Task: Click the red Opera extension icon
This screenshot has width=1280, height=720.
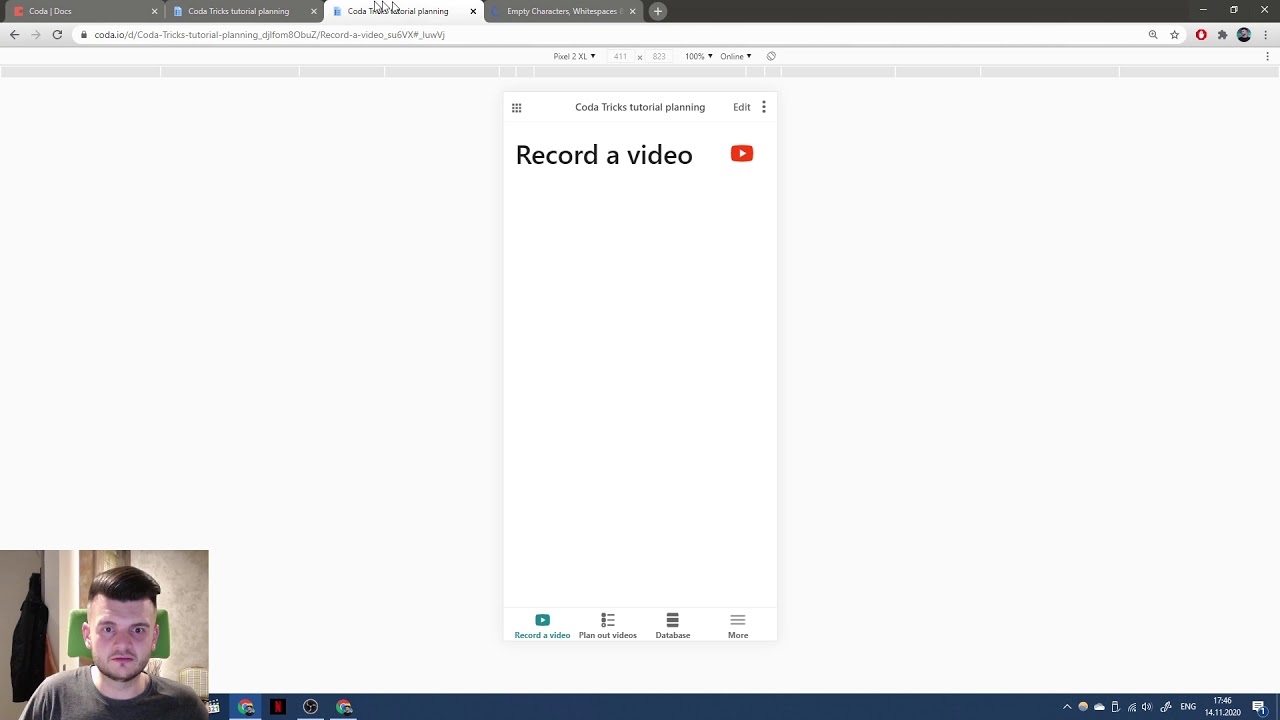Action: pos(1201,34)
